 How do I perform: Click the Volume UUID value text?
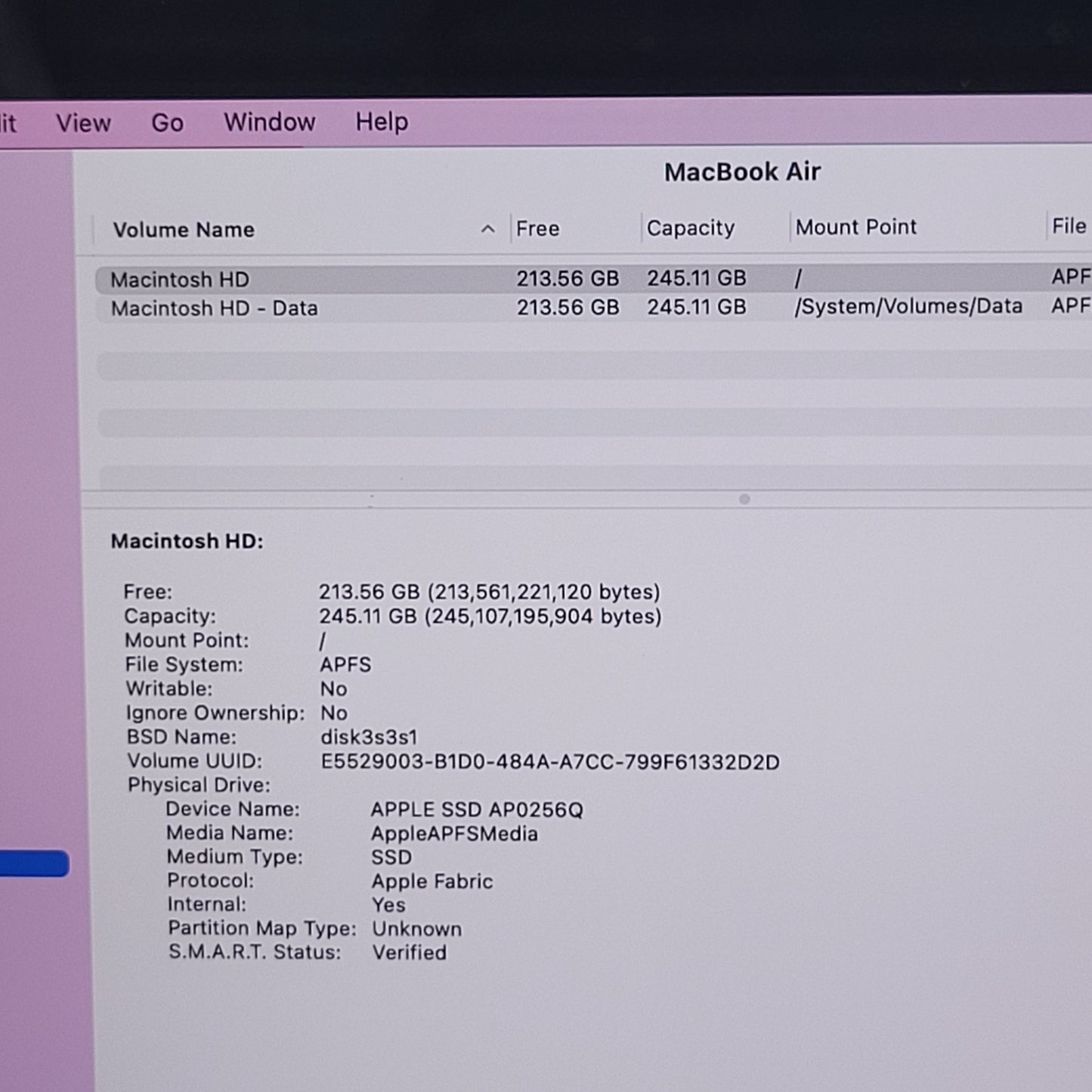click(550, 762)
